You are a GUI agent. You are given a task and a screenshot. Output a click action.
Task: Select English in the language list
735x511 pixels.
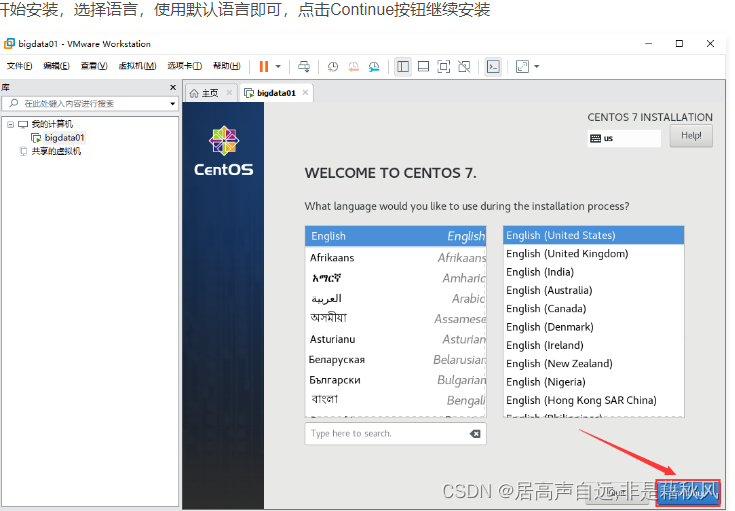(x=396, y=236)
